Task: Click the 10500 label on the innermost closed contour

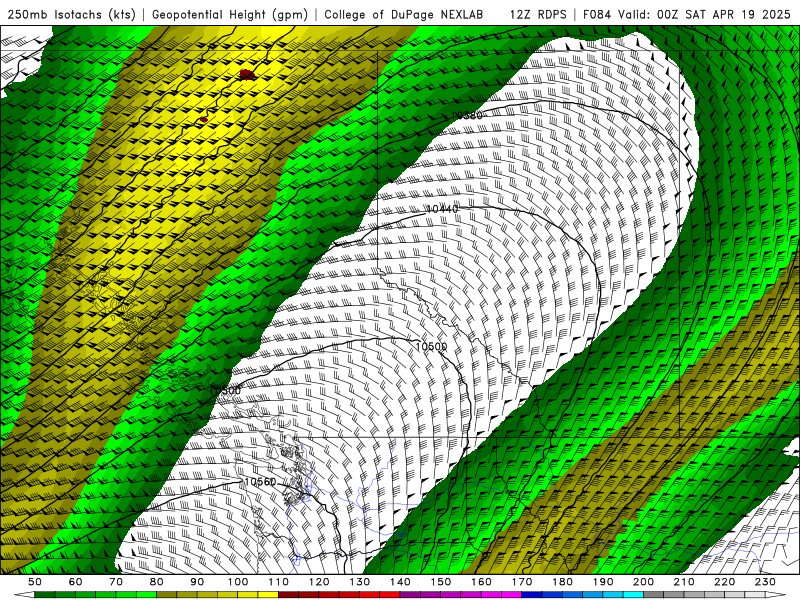Action: coord(431,346)
